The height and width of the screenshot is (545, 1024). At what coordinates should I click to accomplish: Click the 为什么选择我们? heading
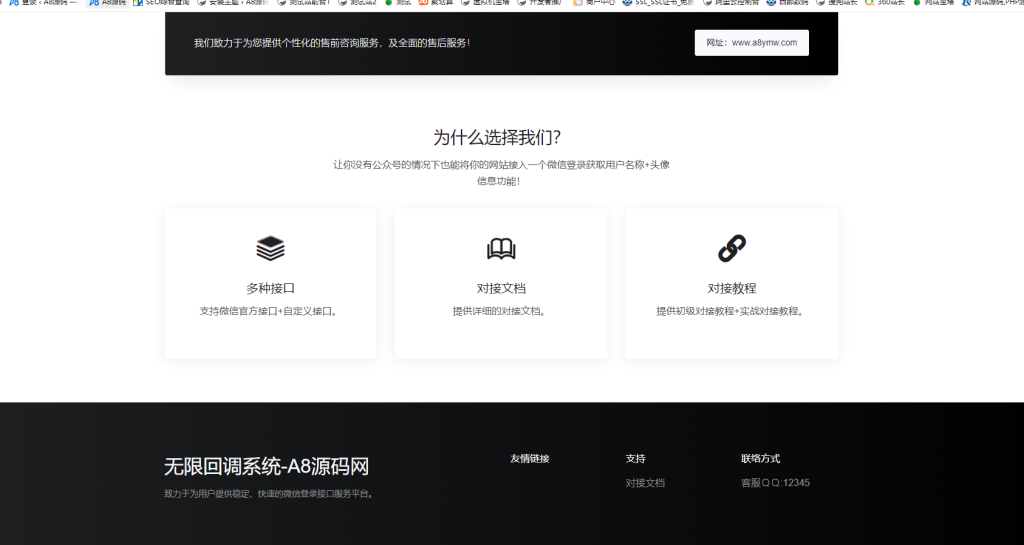tap(497, 137)
